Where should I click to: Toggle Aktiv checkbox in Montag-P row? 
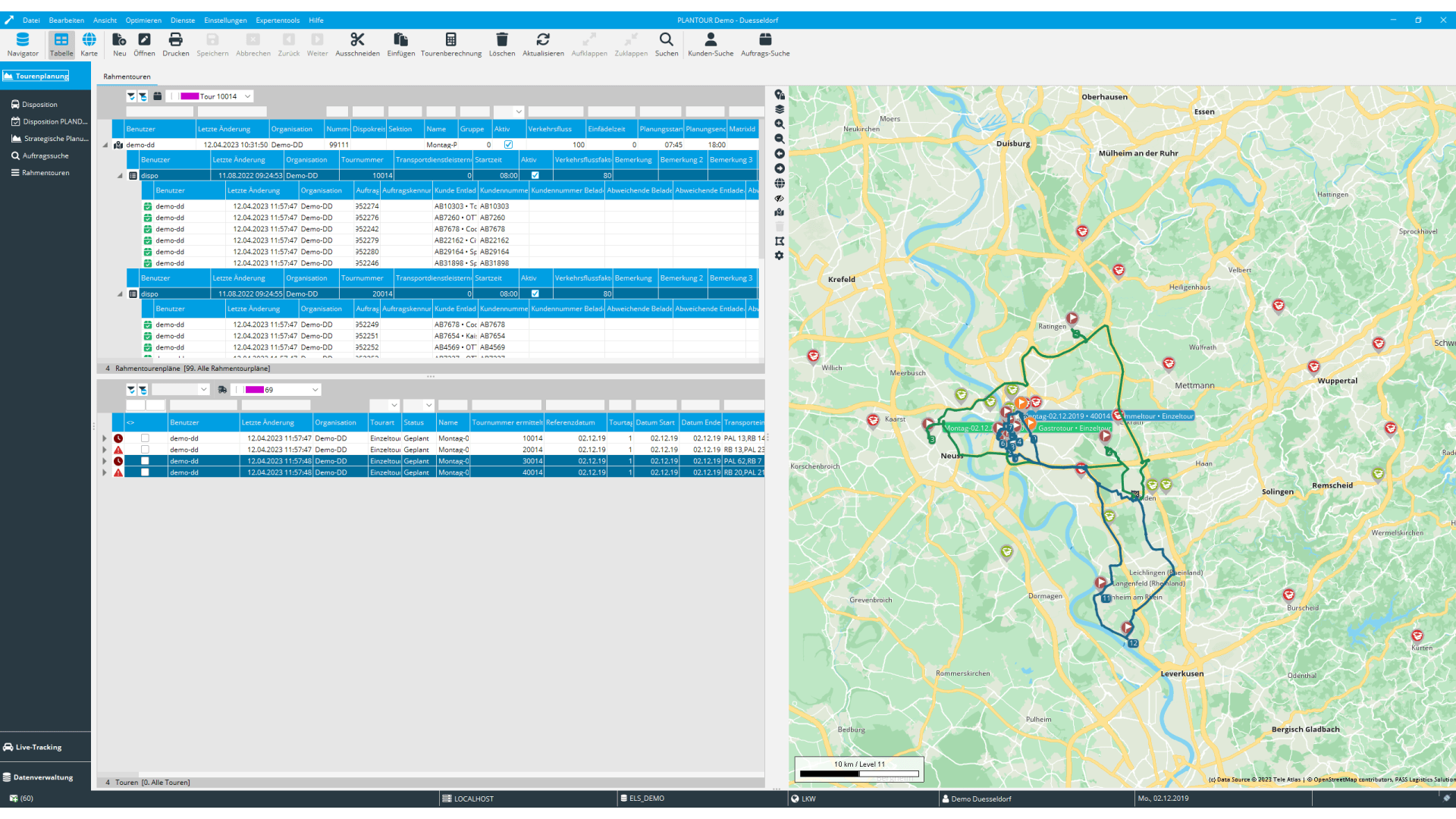[x=508, y=145]
